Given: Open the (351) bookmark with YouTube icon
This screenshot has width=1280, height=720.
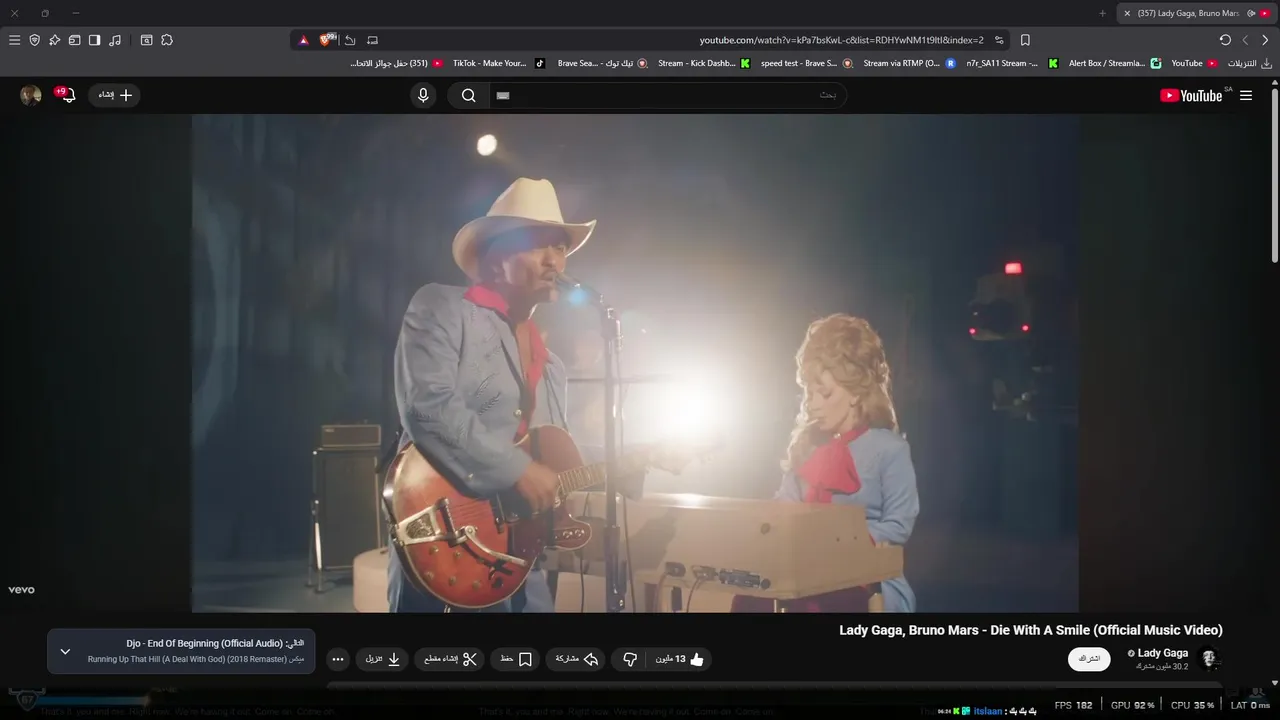Looking at the screenshot, I should coord(395,63).
